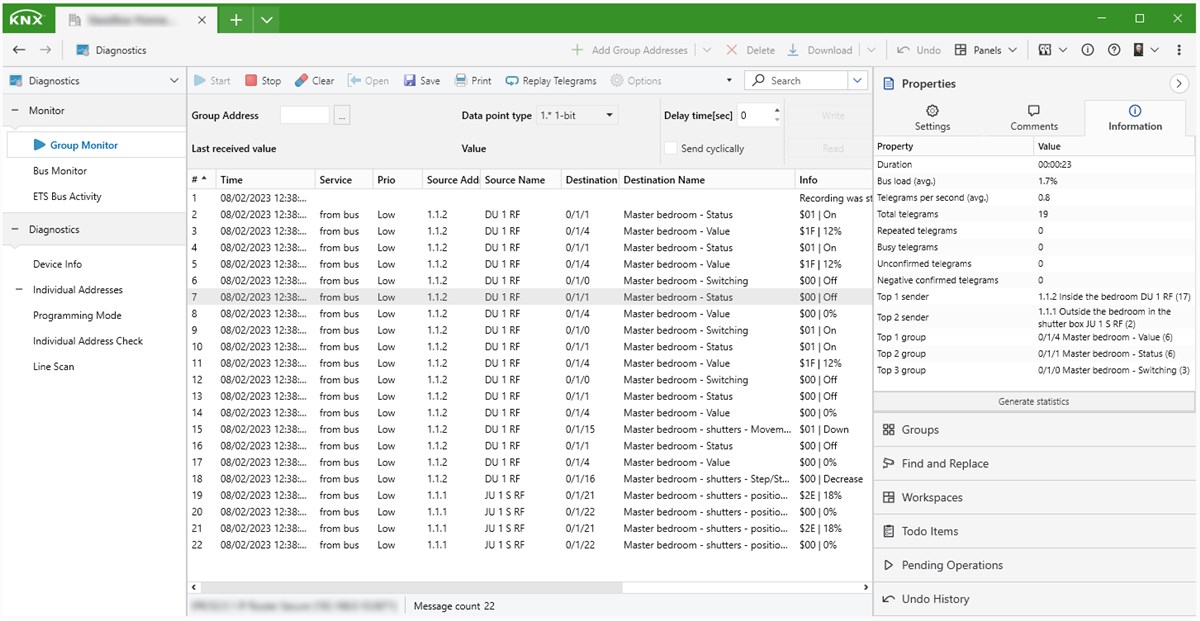Image resolution: width=1200 pixels, height=621 pixels.
Task: Increase Delay time using the up stepper
Action: tap(776, 109)
